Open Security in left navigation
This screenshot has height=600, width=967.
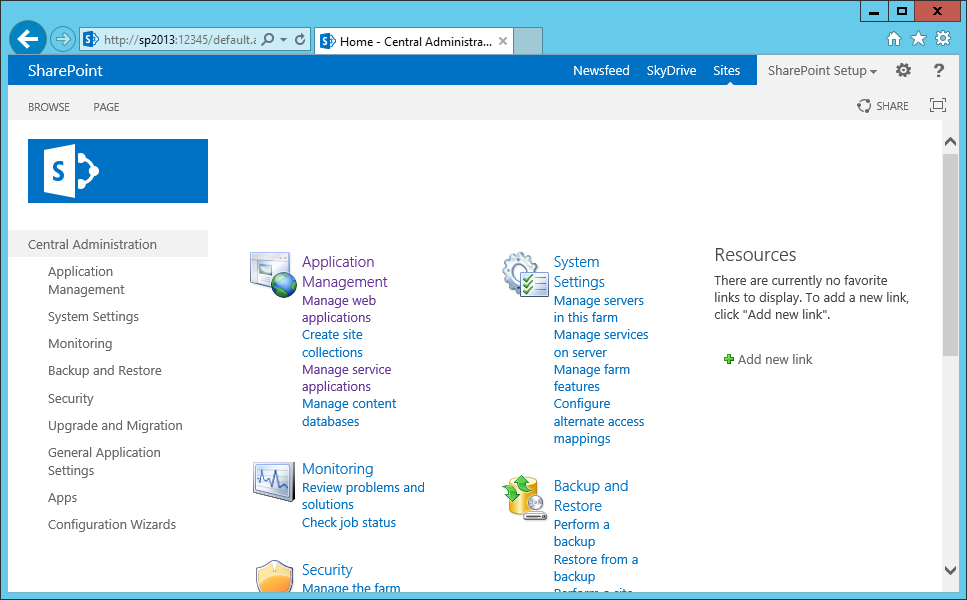pos(71,398)
